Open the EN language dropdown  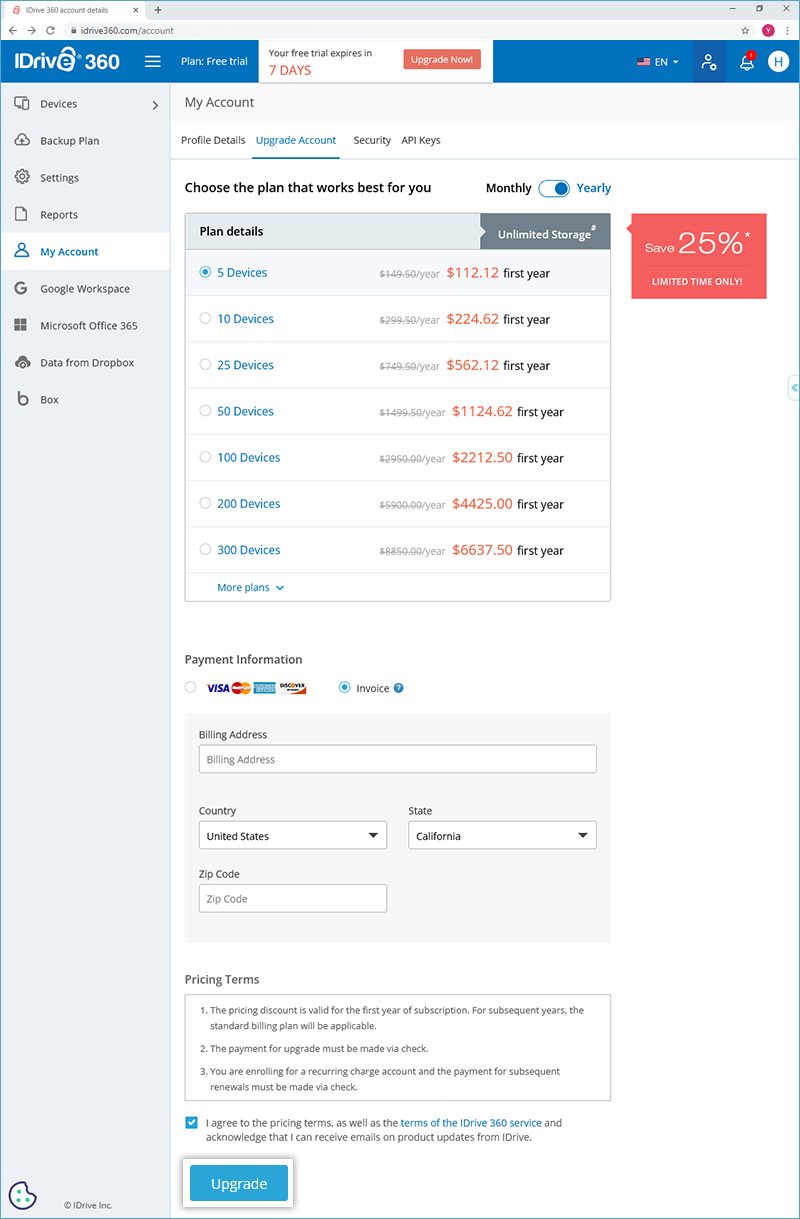pos(658,62)
